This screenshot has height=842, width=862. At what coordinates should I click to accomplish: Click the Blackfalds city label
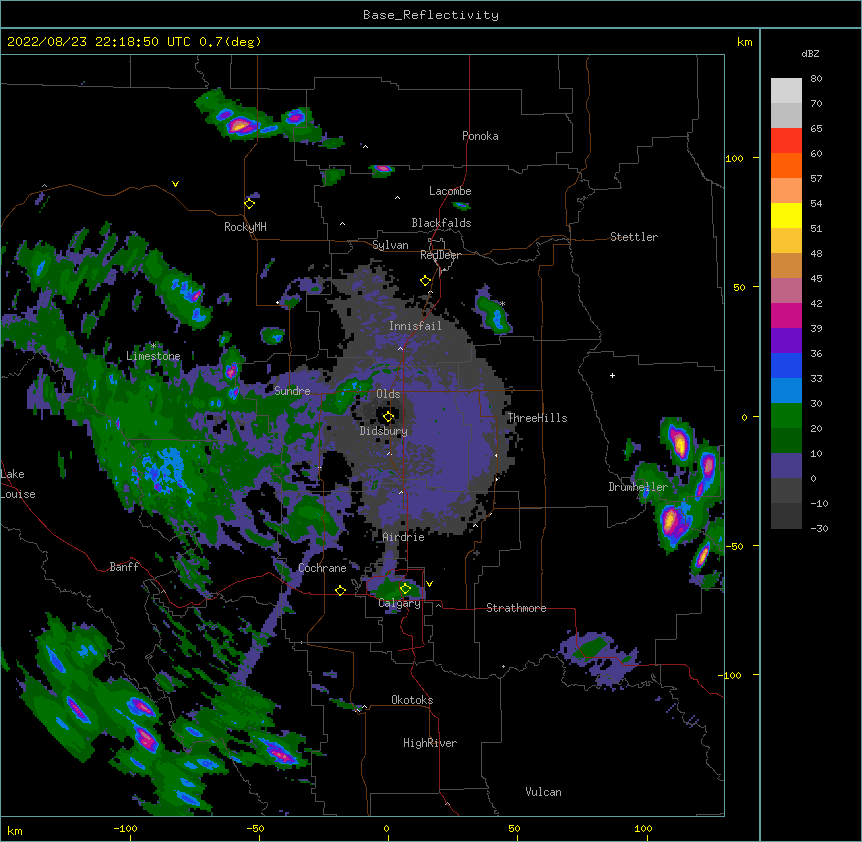441,223
